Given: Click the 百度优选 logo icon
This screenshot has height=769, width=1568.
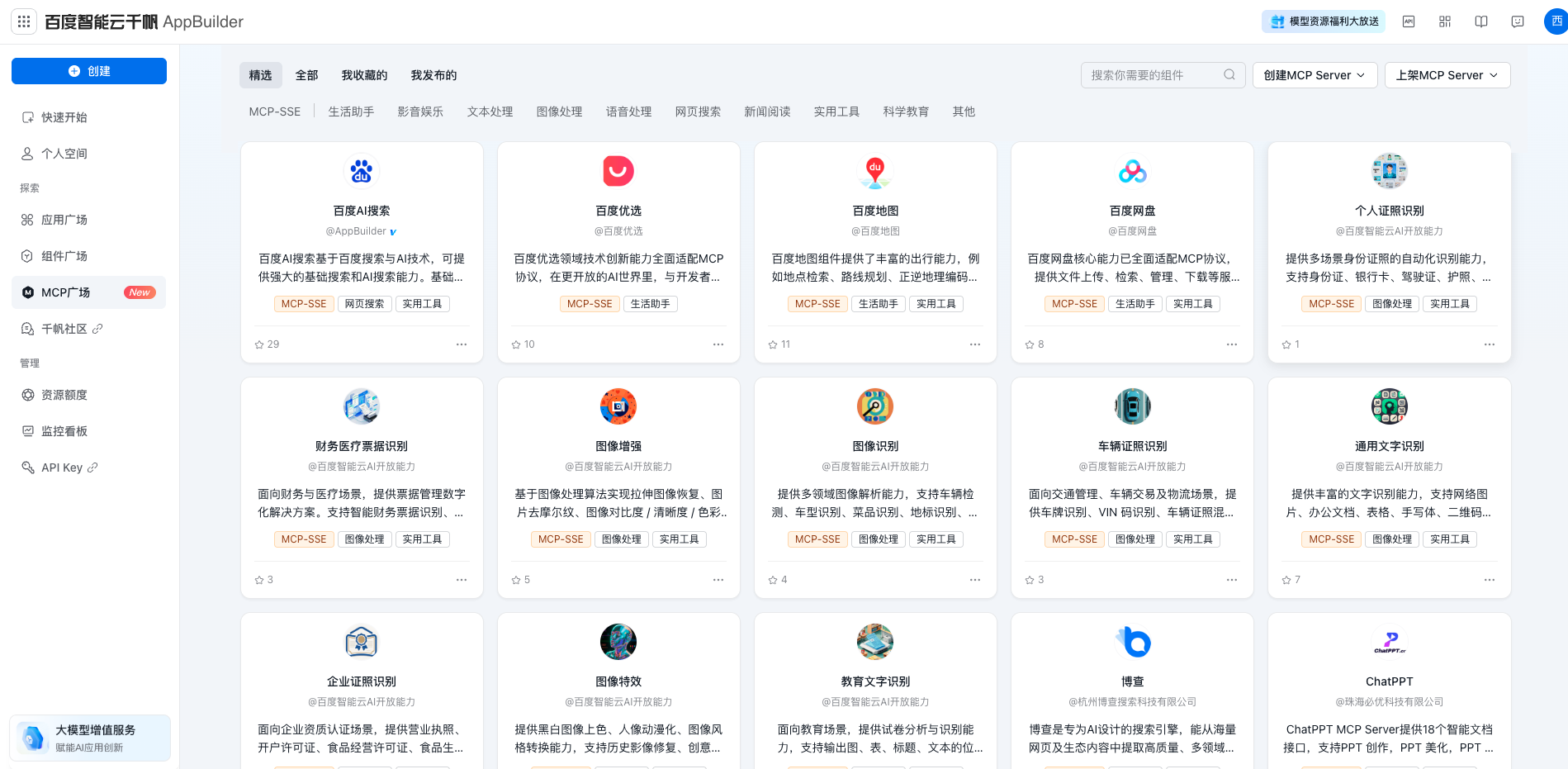Looking at the screenshot, I should (x=618, y=171).
